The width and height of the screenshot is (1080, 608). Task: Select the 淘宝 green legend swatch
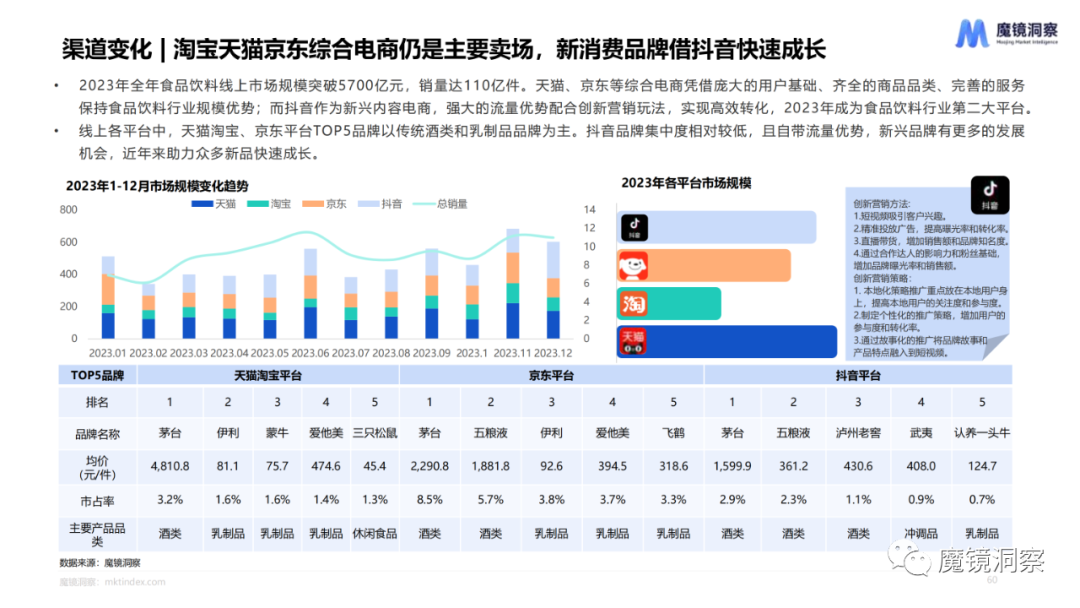(257, 204)
